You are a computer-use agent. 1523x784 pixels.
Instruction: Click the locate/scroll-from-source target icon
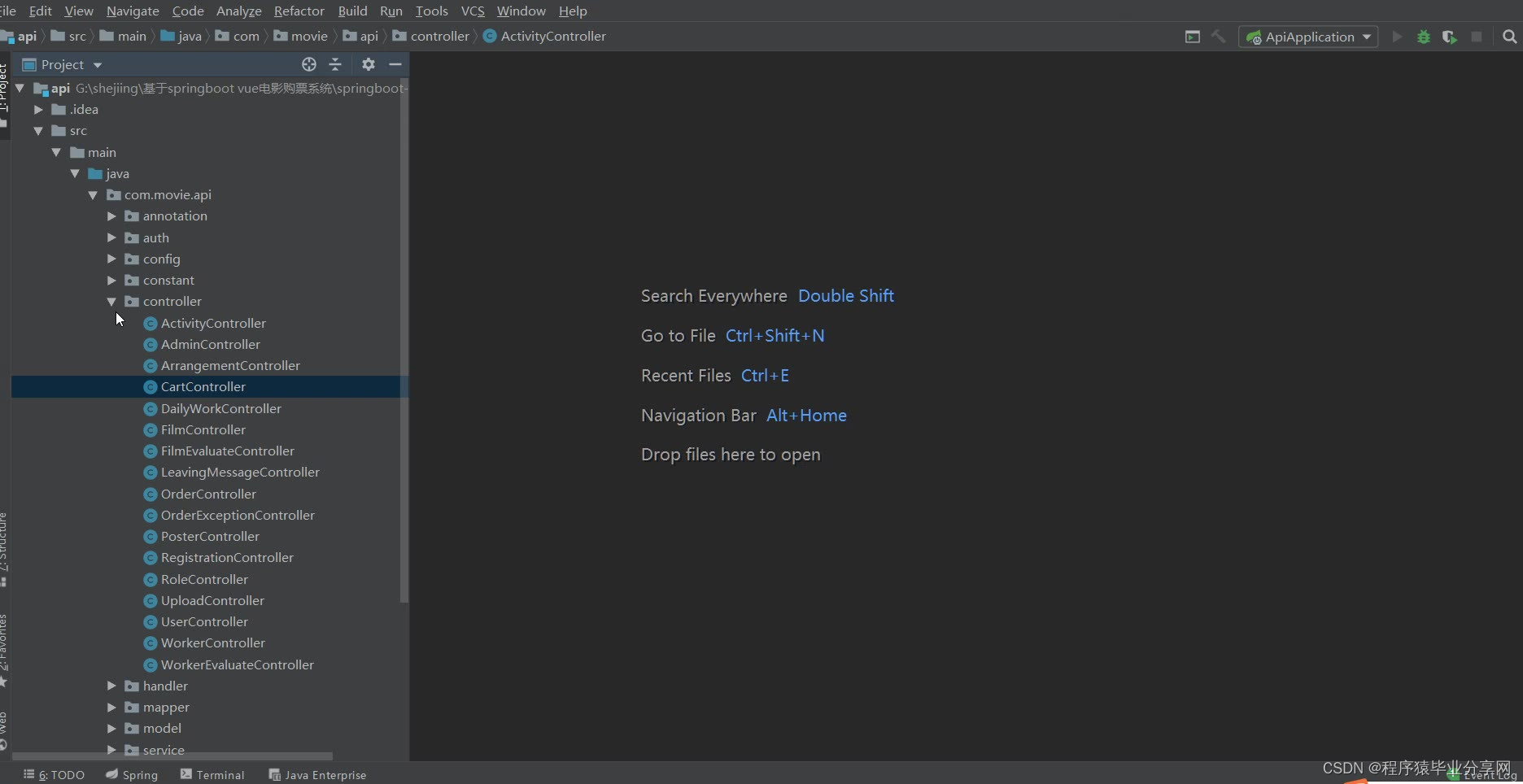(x=309, y=64)
